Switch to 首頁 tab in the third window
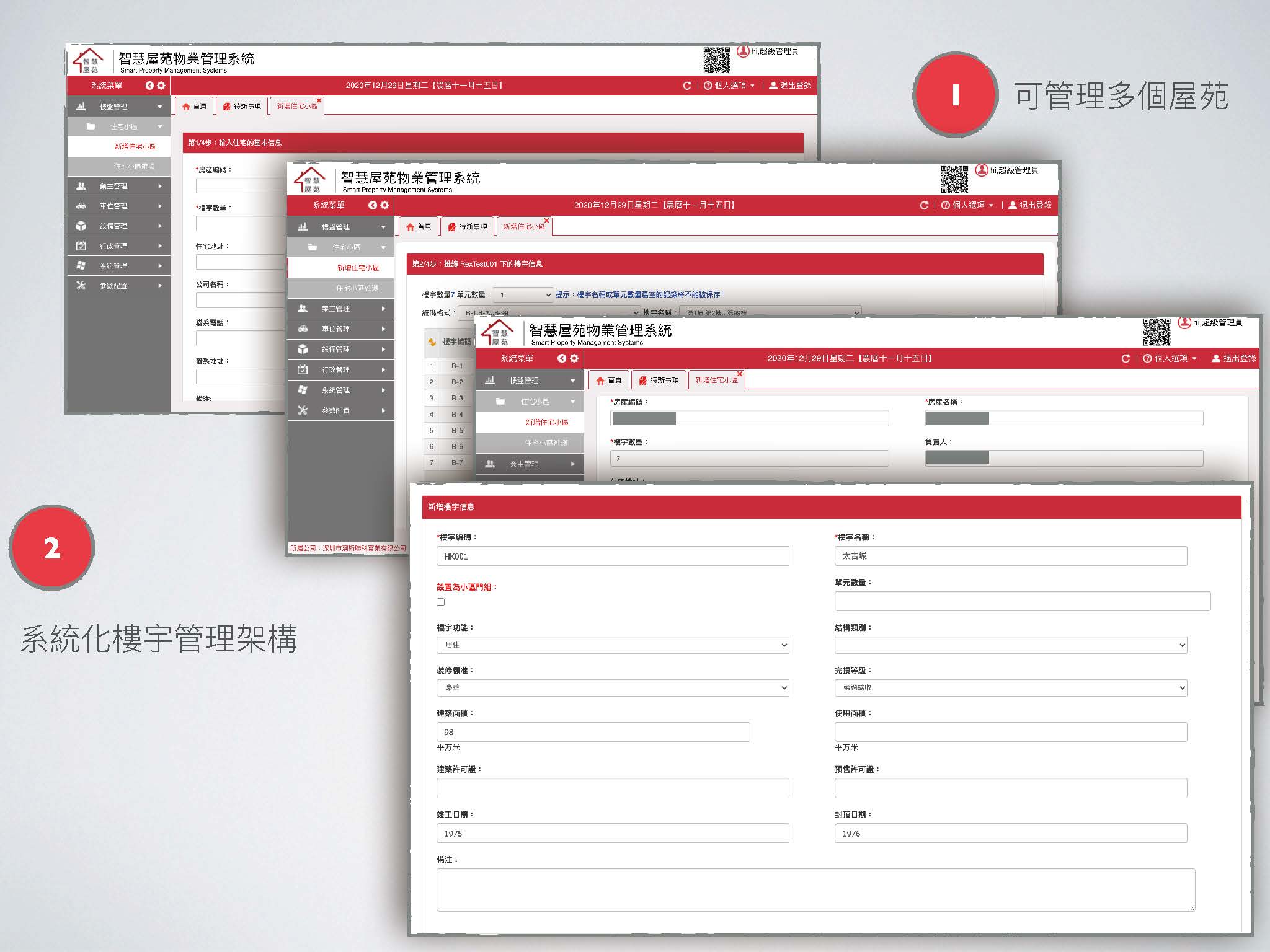This screenshot has width=1270, height=952. 609,380
